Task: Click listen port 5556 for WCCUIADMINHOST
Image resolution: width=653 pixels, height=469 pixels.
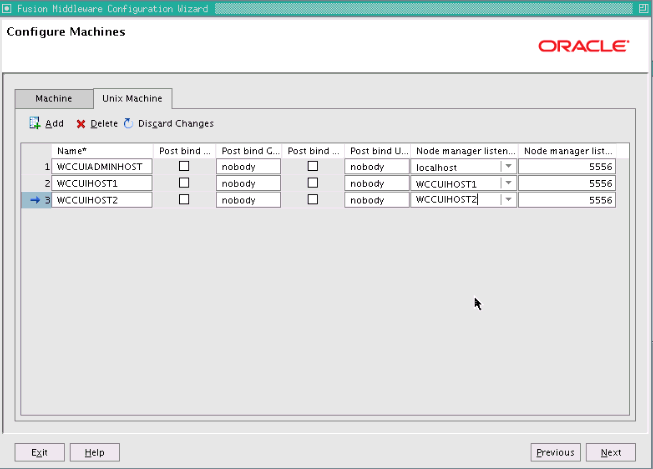Action: tap(567, 167)
